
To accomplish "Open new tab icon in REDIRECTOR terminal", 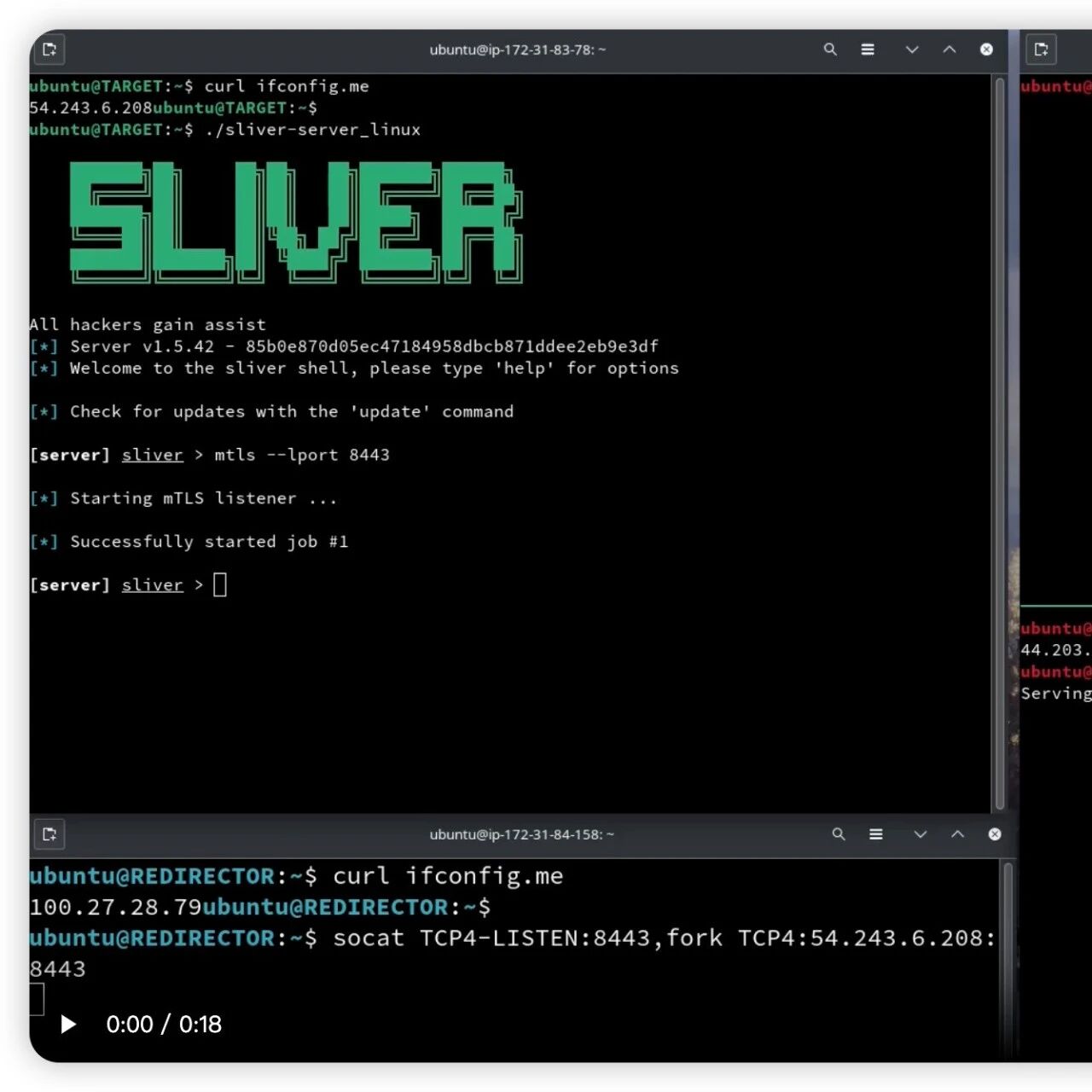I will click(x=49, y=834).
